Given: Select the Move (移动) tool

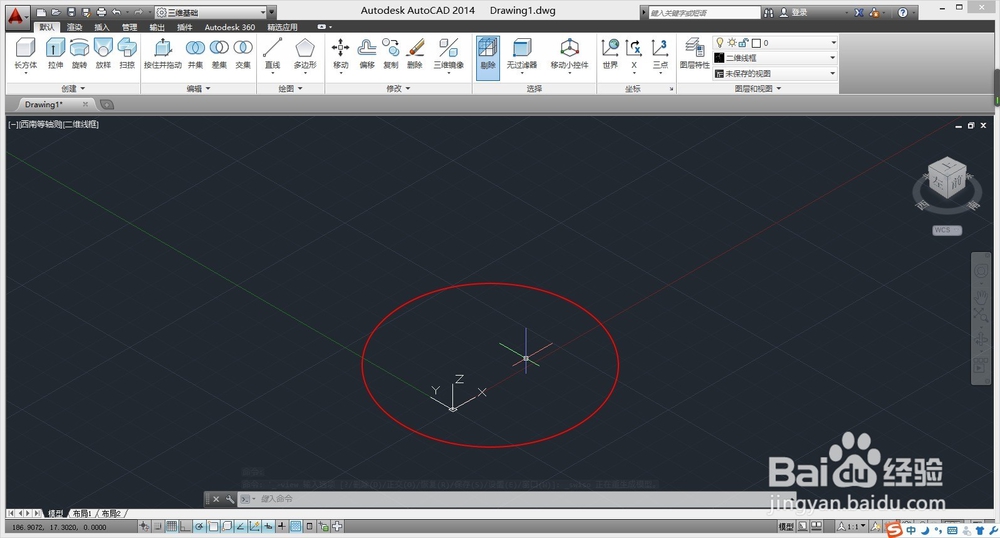Looking at the screenshot, I should tap(341, 54).
